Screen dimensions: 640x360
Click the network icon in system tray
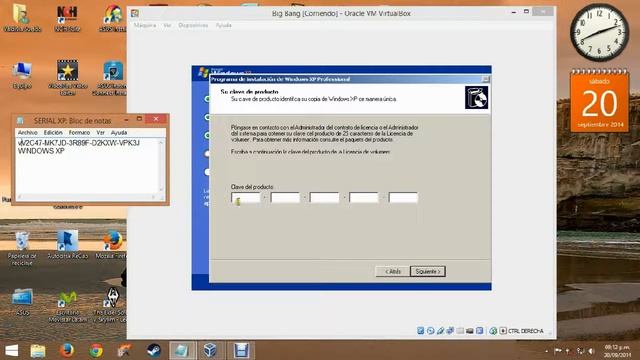(x=580, y=351)
